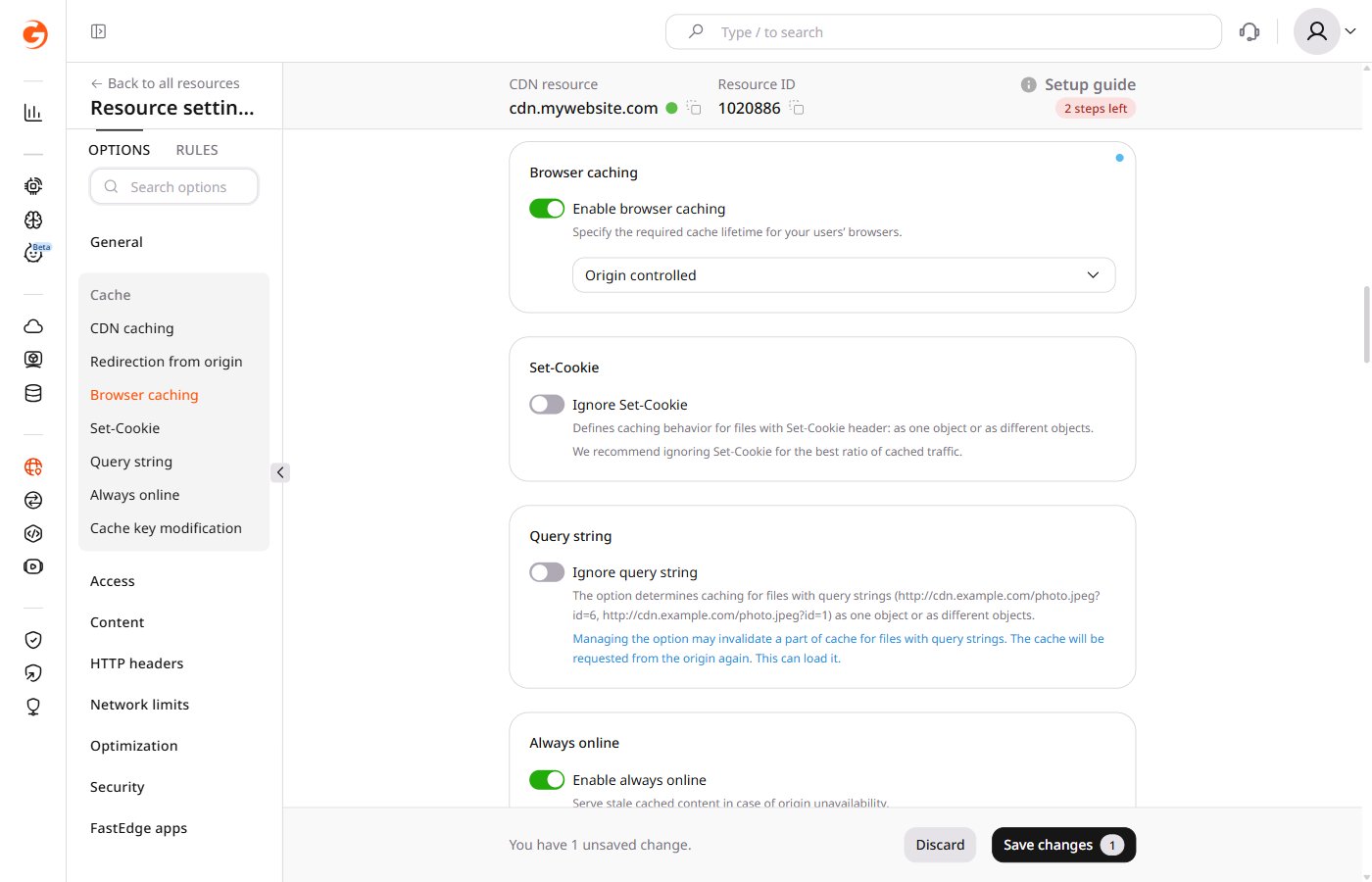Open the Cloud sidebar icon
The width and height of the screenshot is (1372, 882).
[33, 326]
